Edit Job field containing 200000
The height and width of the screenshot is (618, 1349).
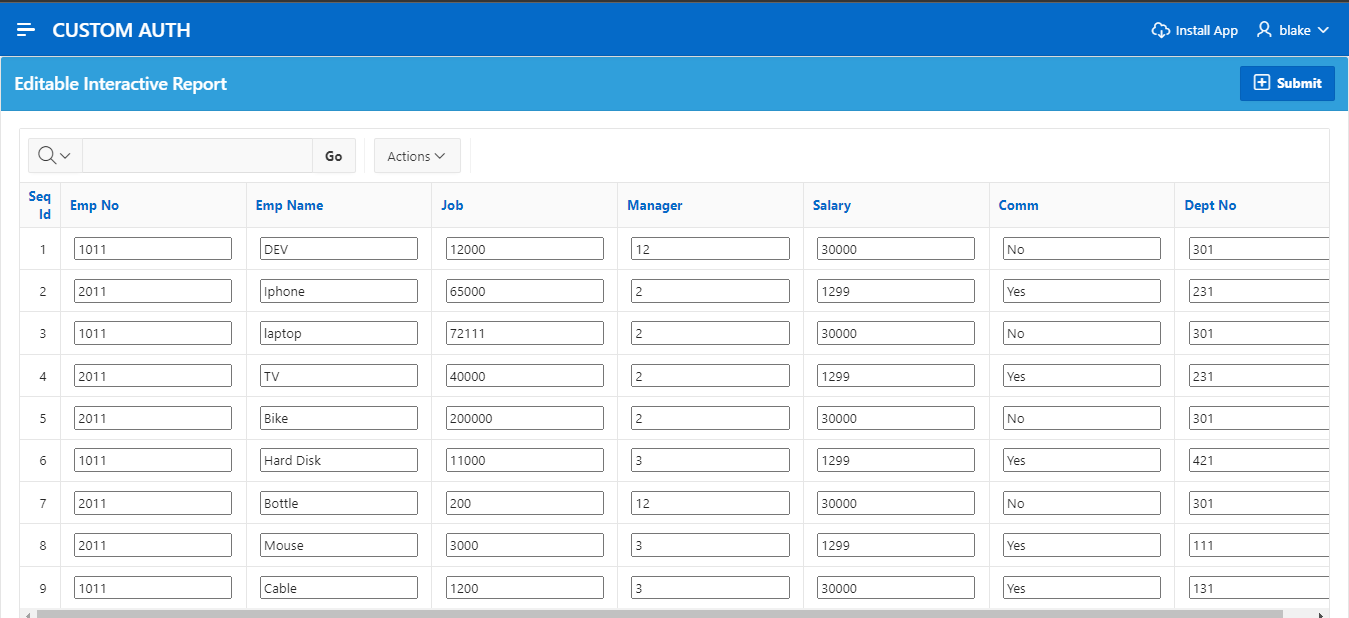pyautogui.click(x=524, y=418)
